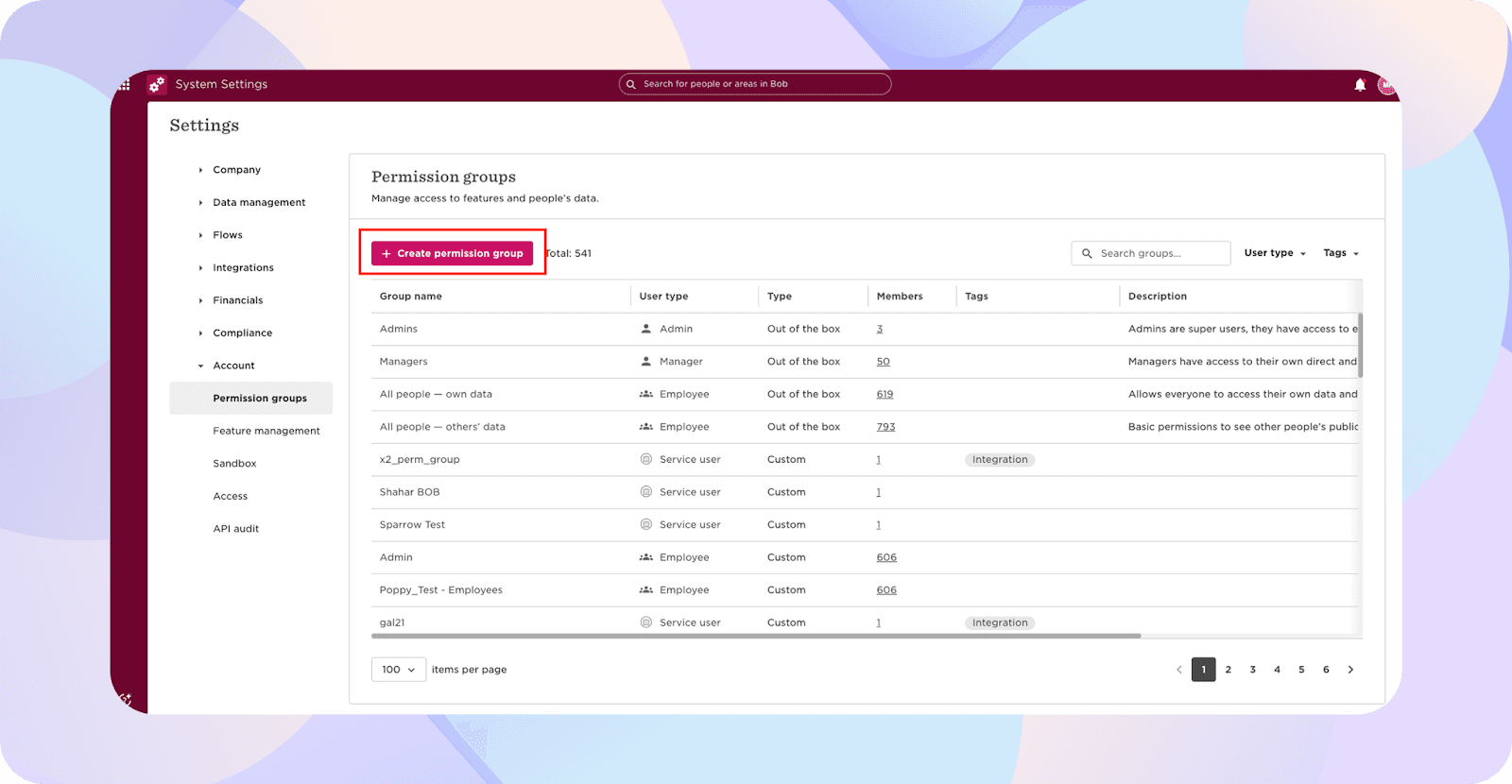This screenshot has width=1512, height=784.
Task: Open the Admins members count link
Action: click(880, 329)
